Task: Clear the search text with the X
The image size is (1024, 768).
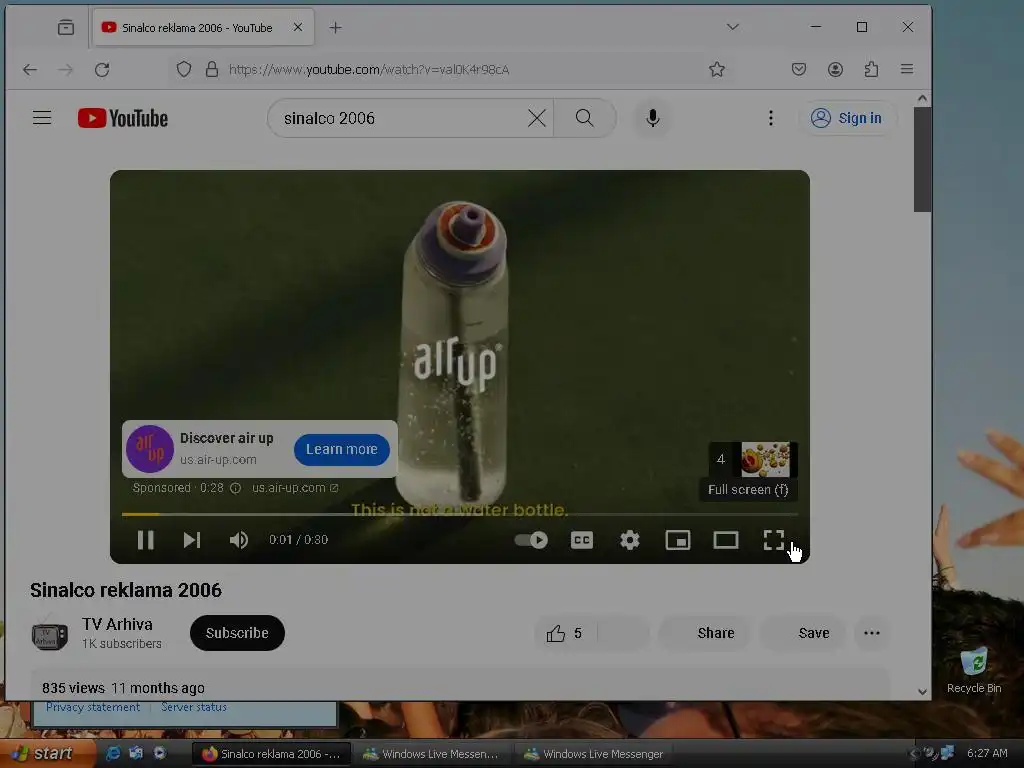Action: 537,118
